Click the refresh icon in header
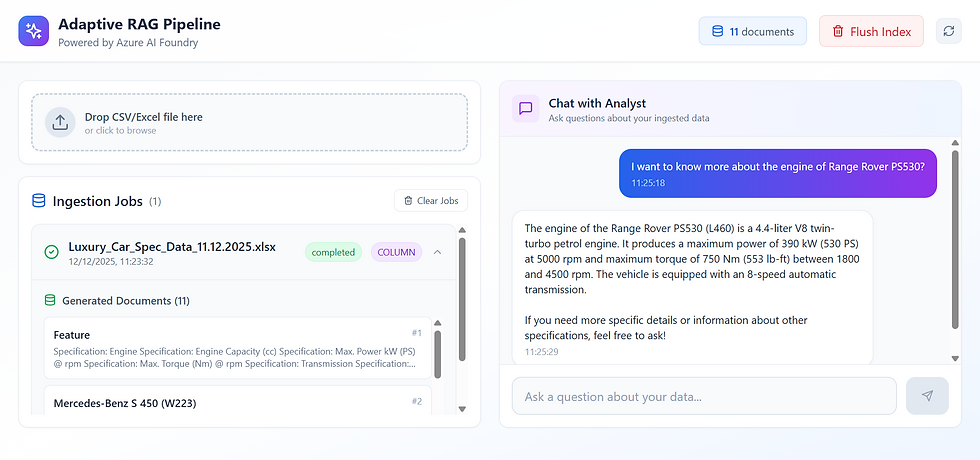This screenshot has width=980, height=460. 949,31
